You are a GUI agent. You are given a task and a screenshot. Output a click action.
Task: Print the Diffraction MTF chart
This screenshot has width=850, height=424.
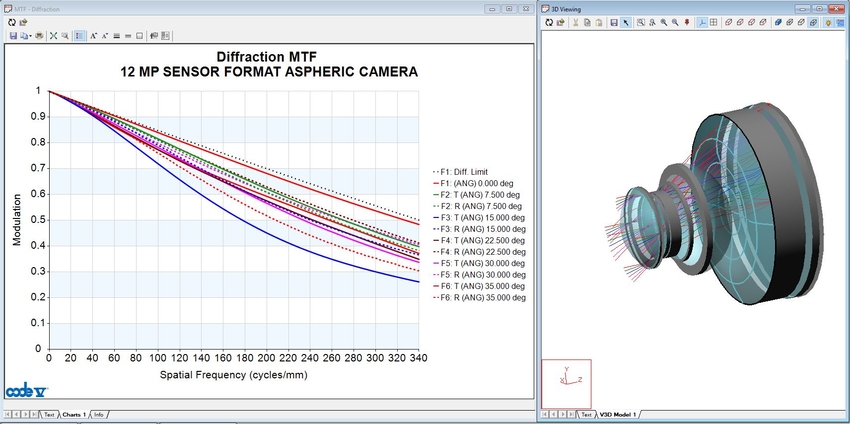39,35
